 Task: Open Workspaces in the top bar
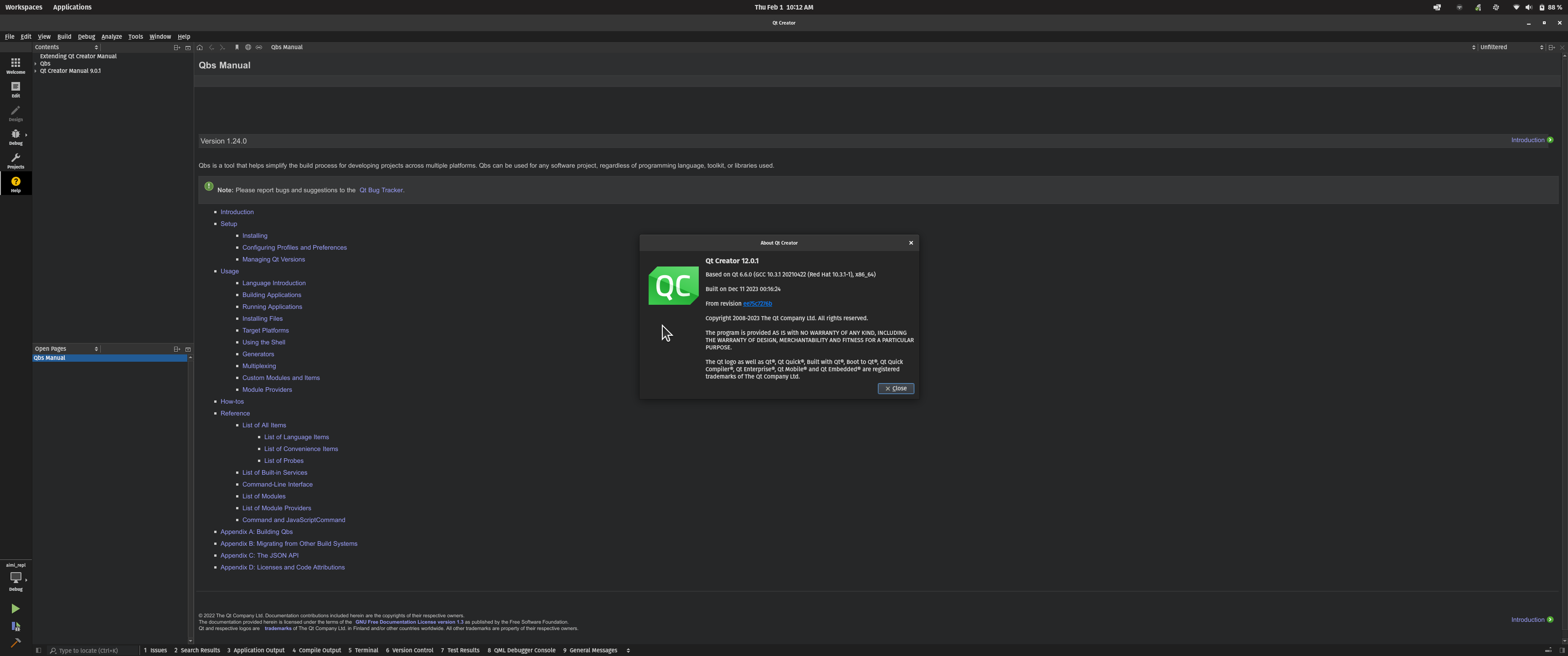pyautogui.click(x=24, y=7)
